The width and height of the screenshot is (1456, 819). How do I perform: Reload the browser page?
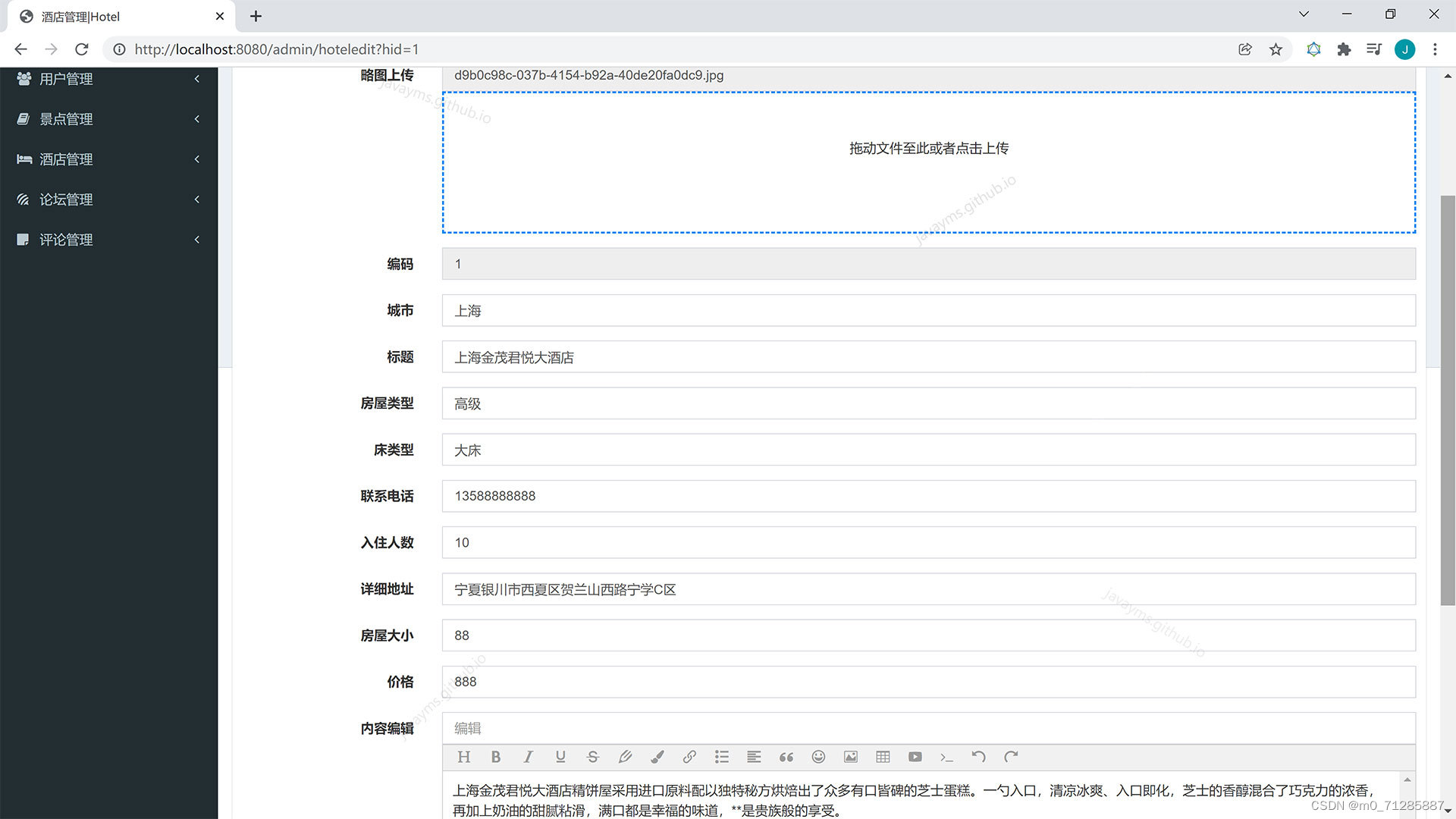click(82, 49)
